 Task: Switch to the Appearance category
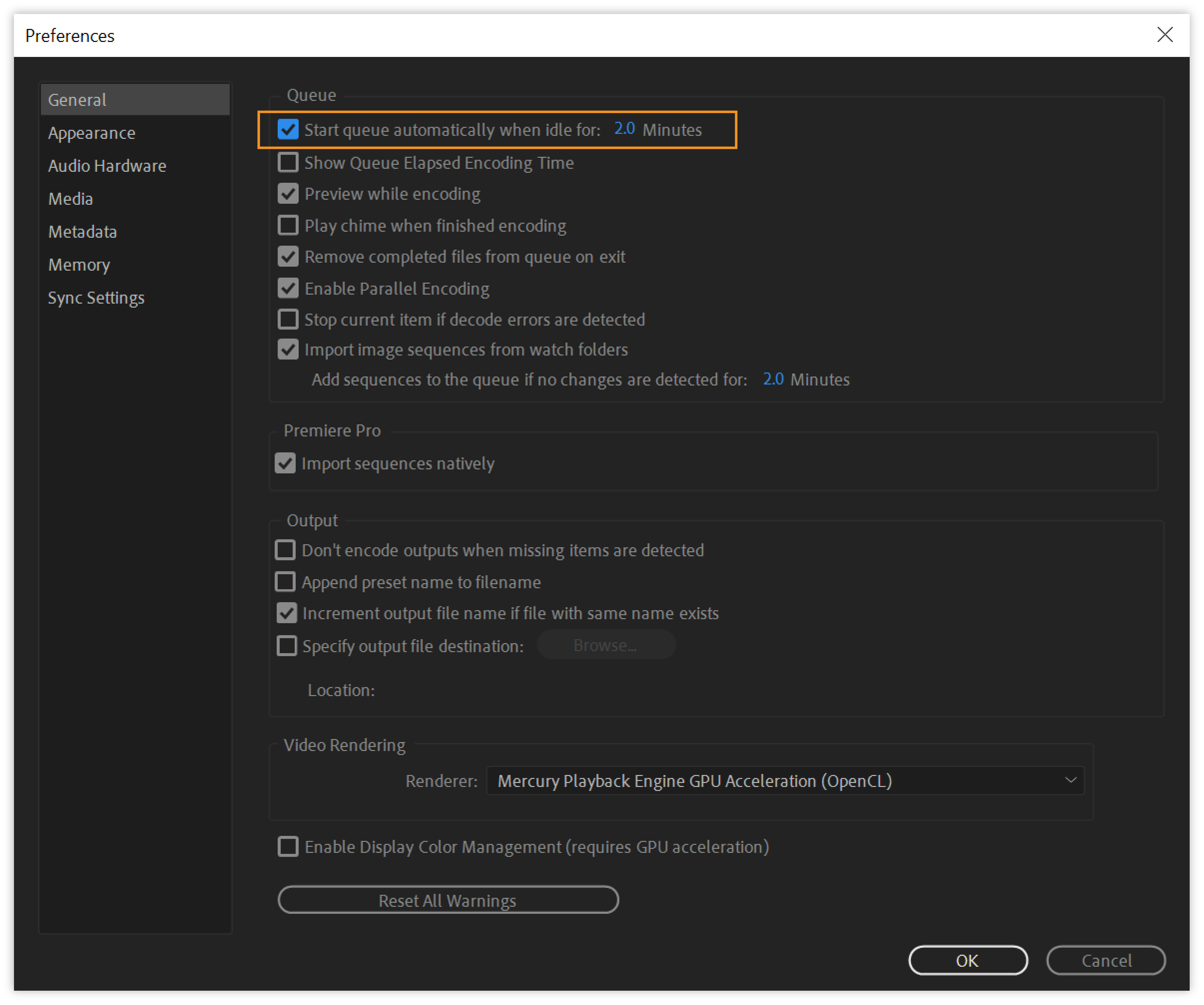click(92, 133)
